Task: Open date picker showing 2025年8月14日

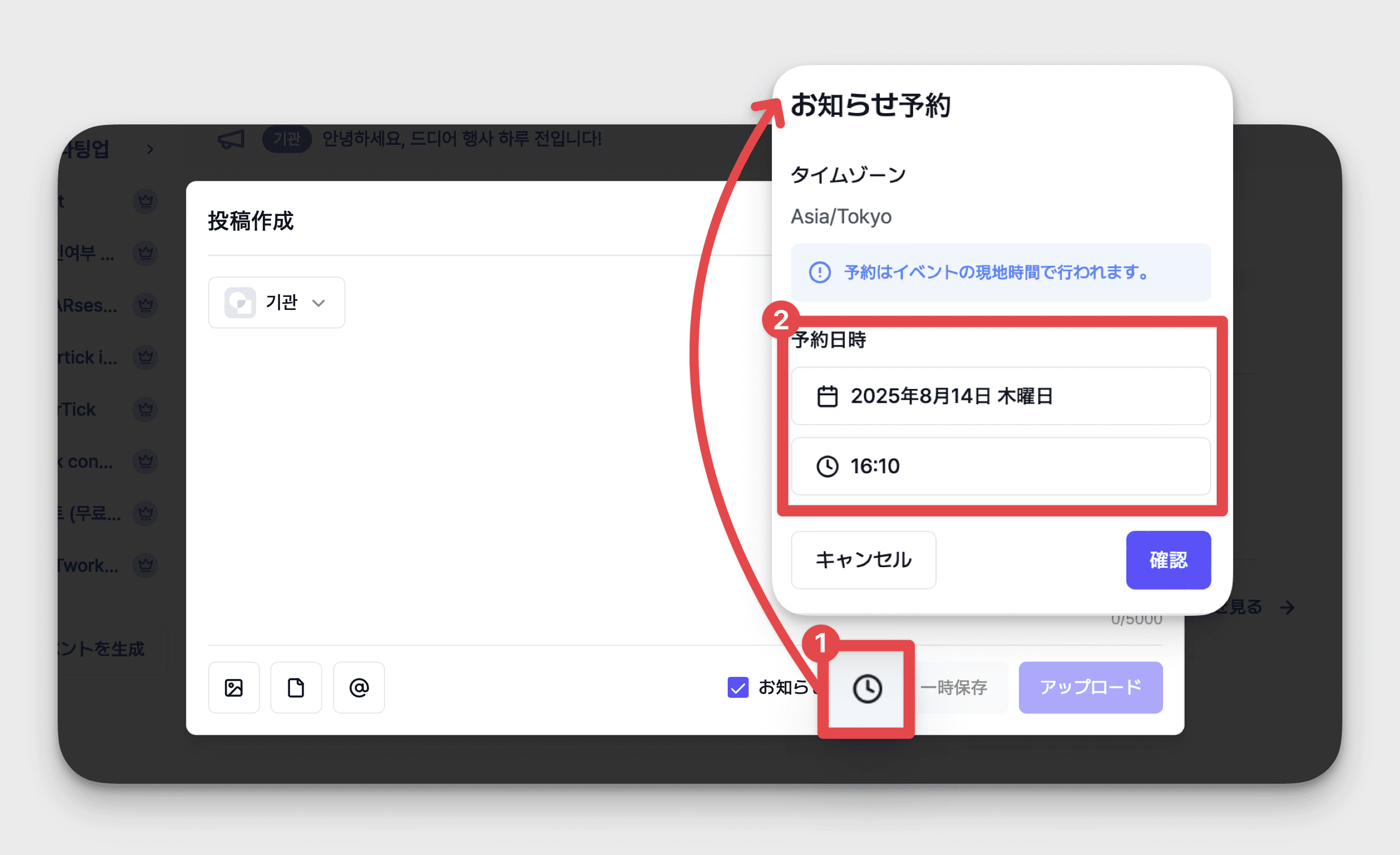Action: [1000, 396]
